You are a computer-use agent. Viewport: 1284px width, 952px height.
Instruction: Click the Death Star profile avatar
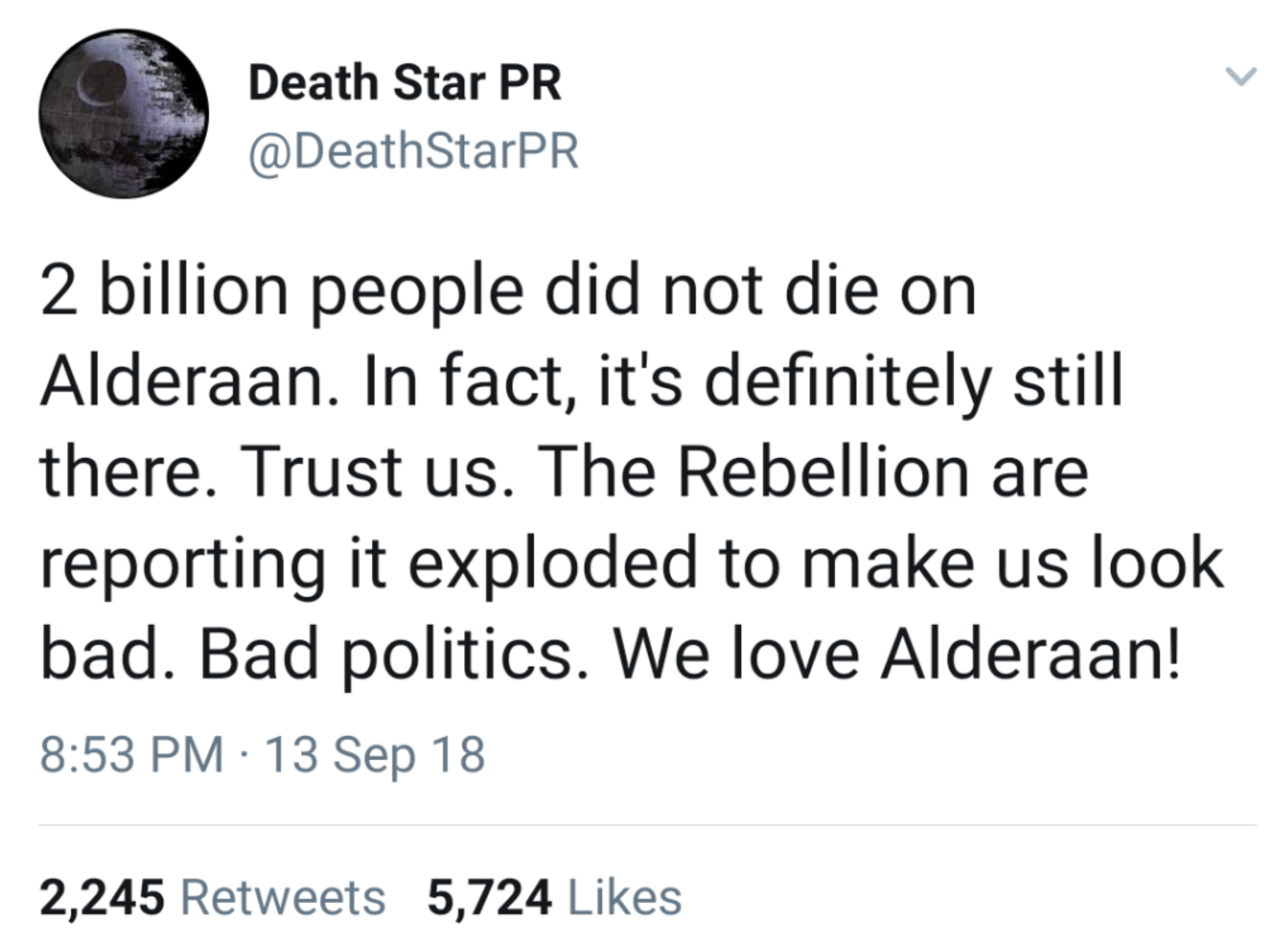[x=124, y=114]
